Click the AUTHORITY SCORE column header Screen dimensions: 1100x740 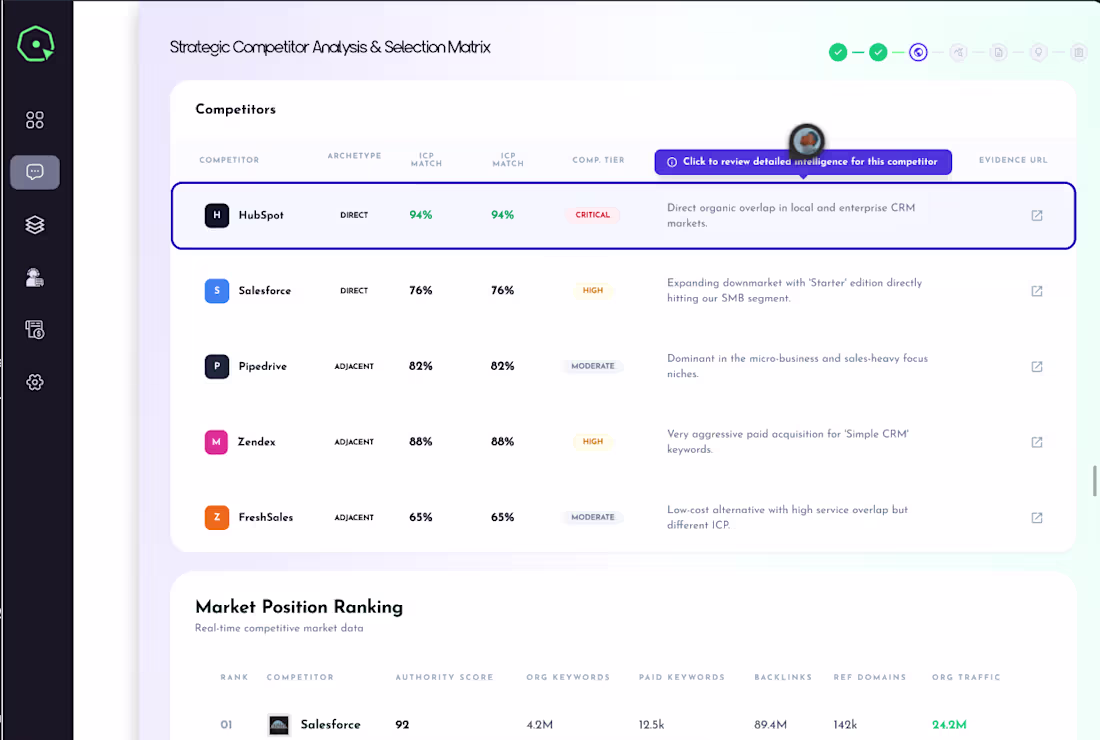click(x=445, y=677)
